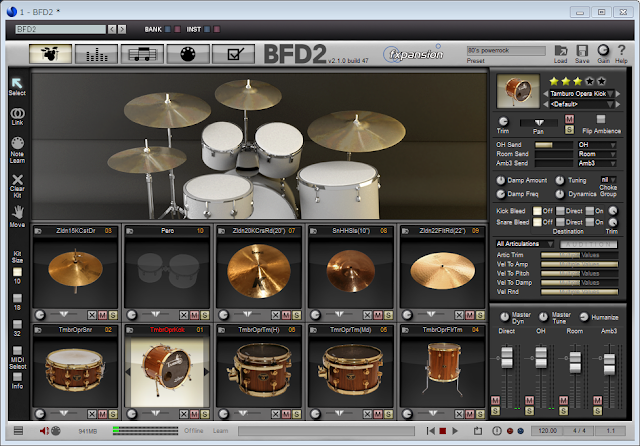
Task: Solo the Zldn20KCrsRd(20') slot
Action: click(297, 315)
